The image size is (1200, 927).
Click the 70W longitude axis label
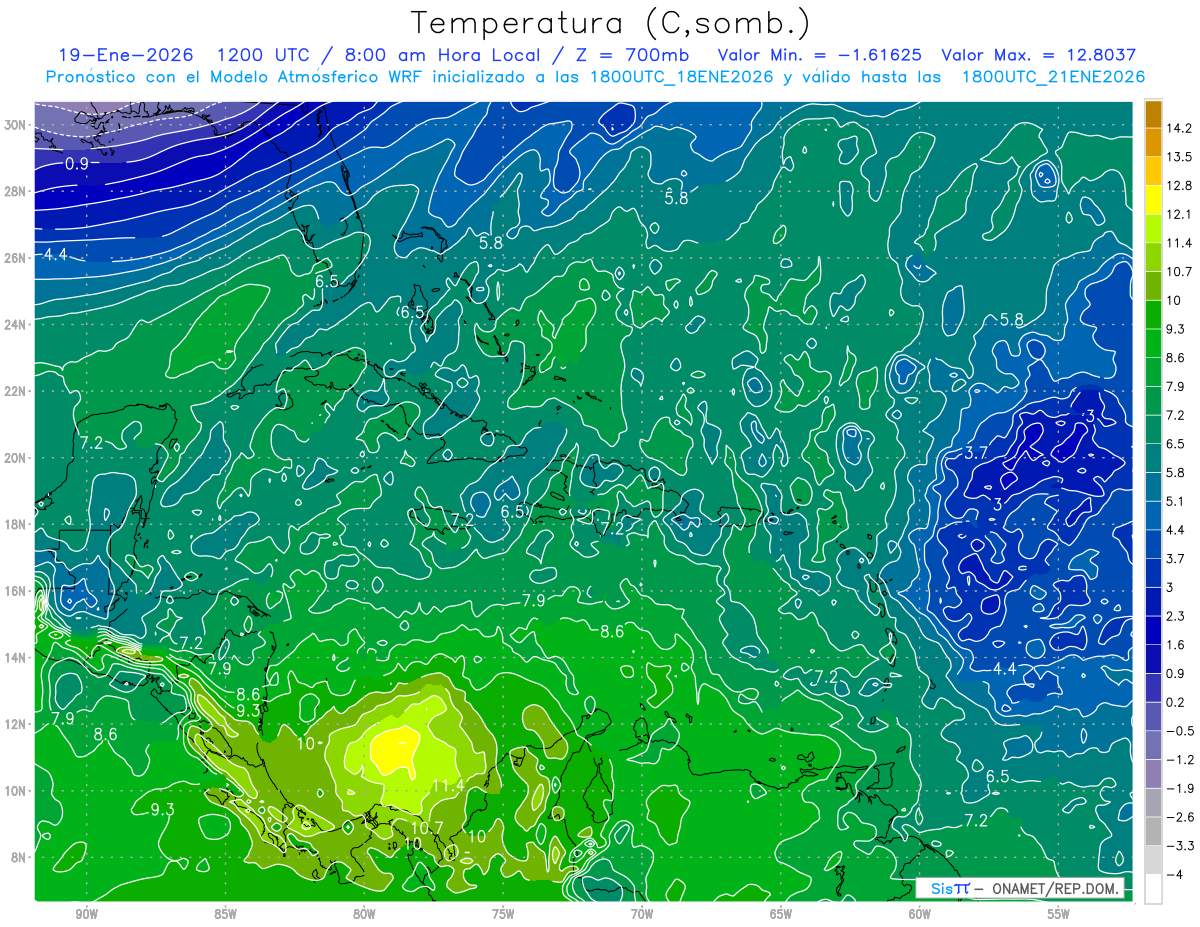coord(642,914)
